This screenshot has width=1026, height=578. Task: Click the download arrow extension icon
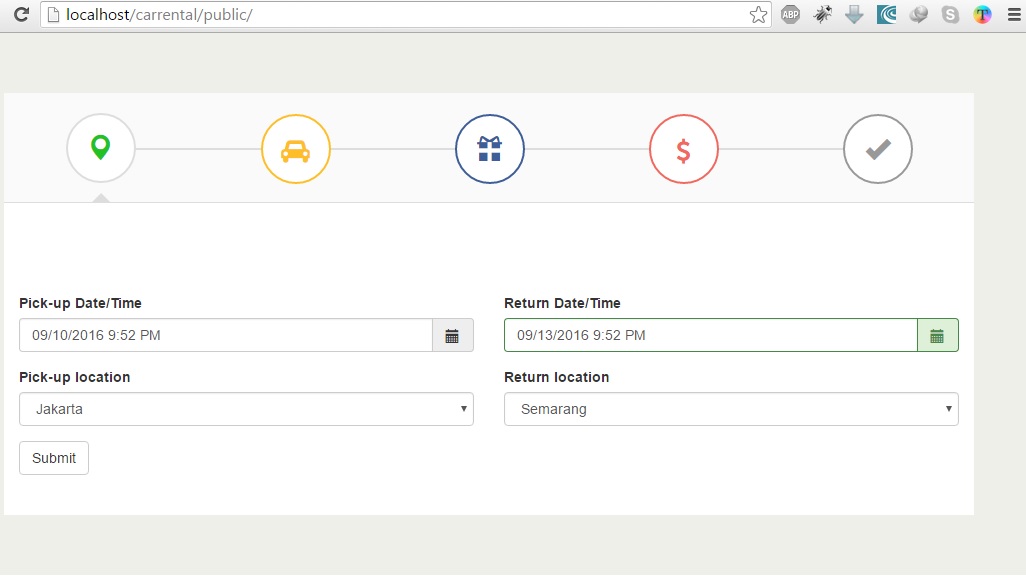pyautogui.click(x=855, y=14)
